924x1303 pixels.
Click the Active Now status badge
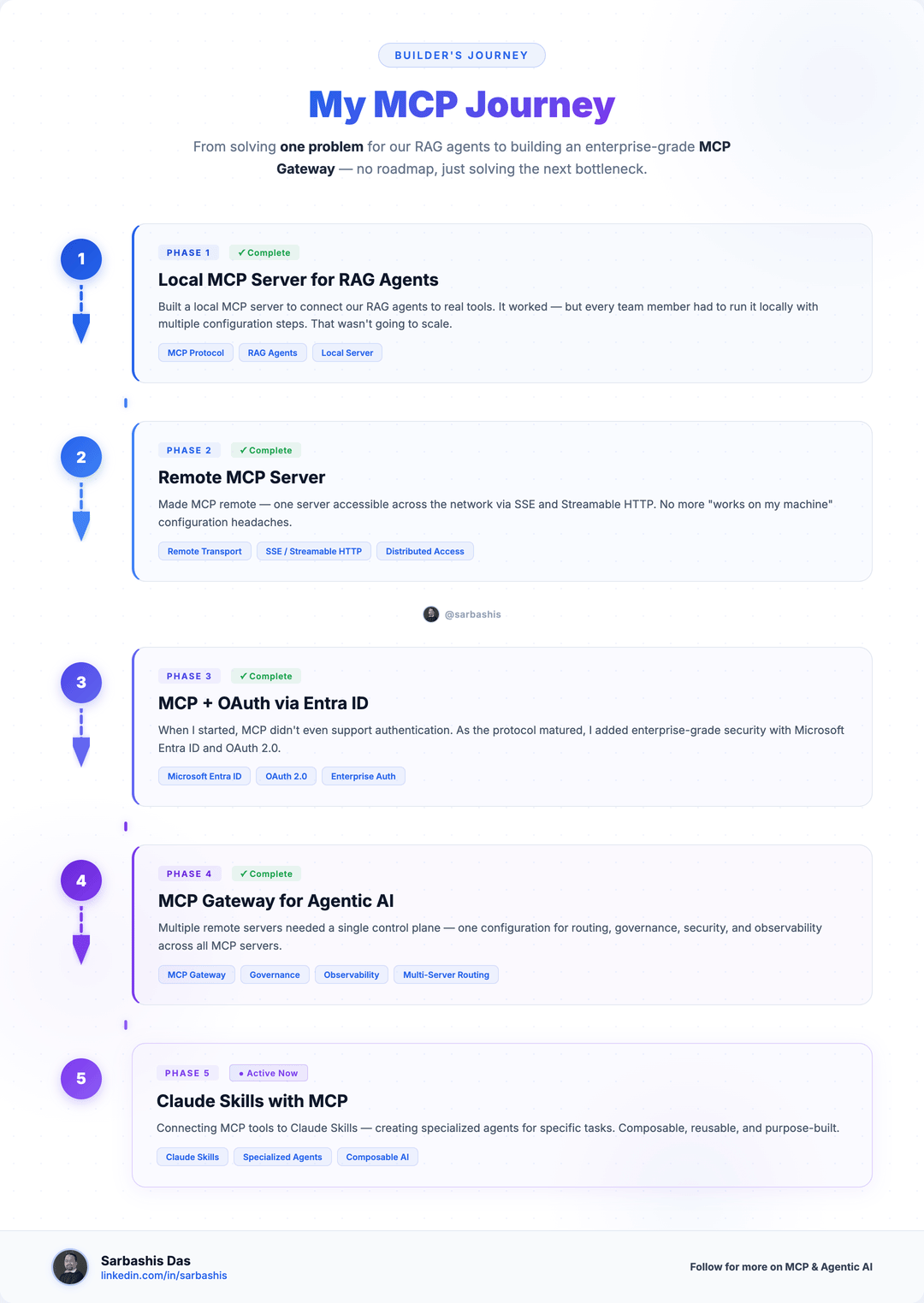pyautogui.click(x=269, y=1074)
